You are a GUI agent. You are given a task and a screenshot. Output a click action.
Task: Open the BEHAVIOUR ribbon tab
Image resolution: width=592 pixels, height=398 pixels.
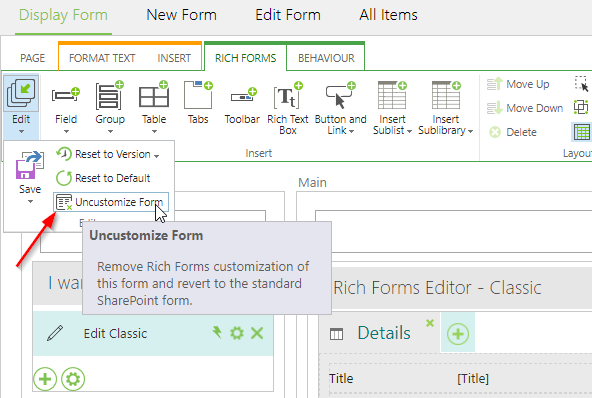[326, 58]
